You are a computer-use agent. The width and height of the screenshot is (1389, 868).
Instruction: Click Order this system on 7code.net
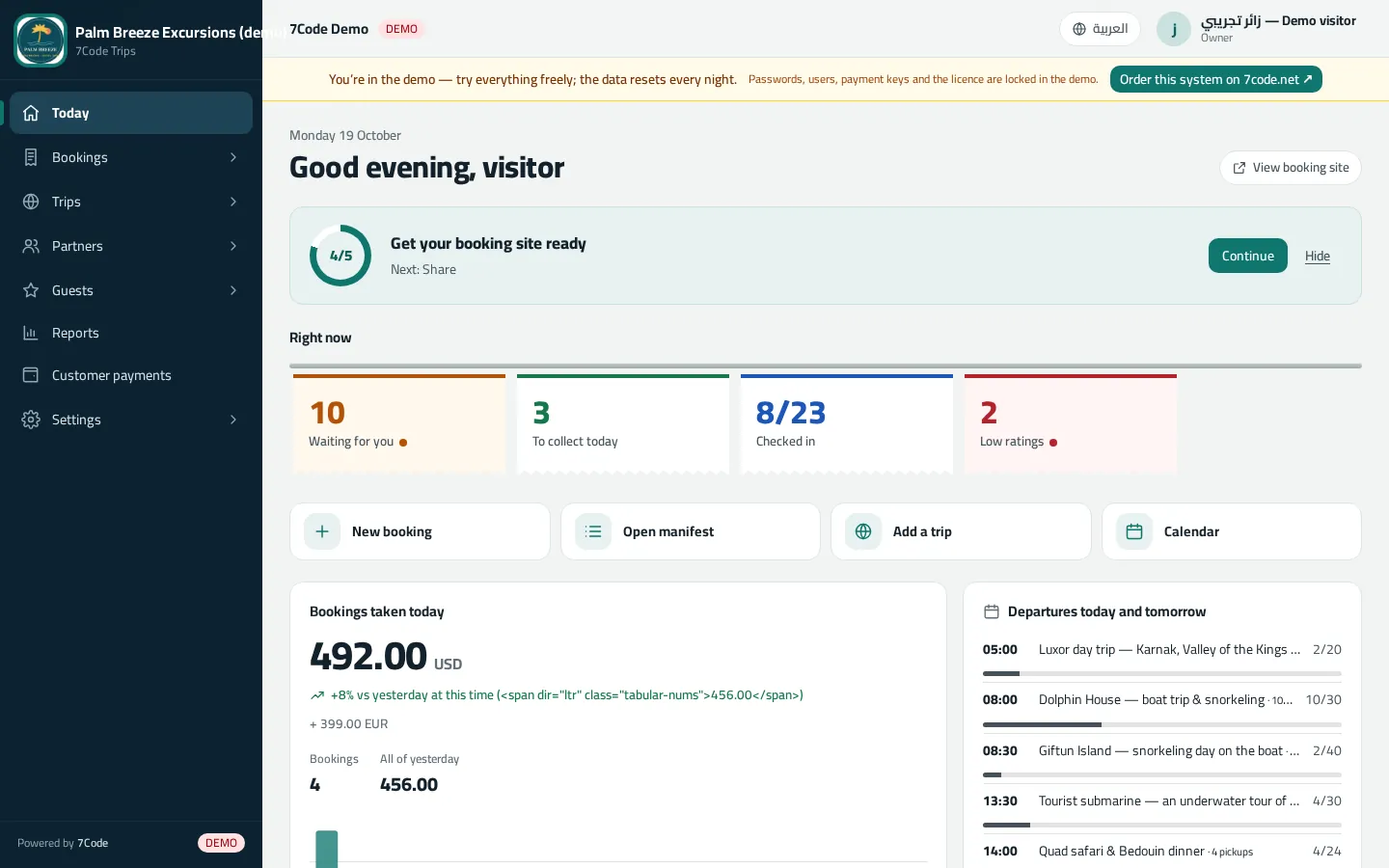coord(1215,79)
